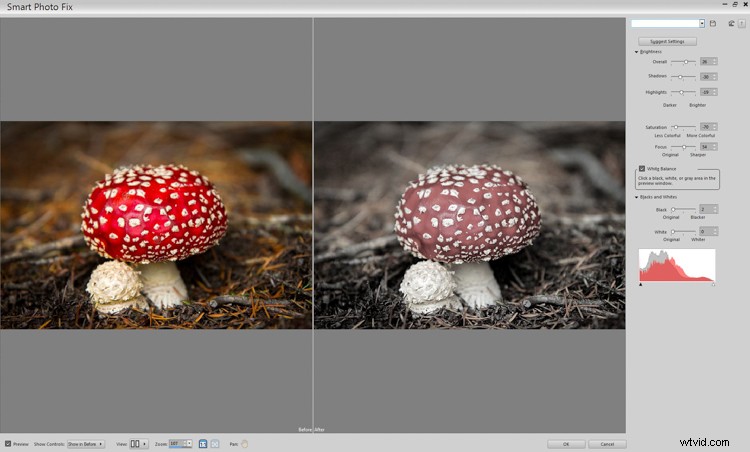Click the fit image to window icon
Image resolution: width=750 pixels, height=452 pixels.
pos(215,443)
